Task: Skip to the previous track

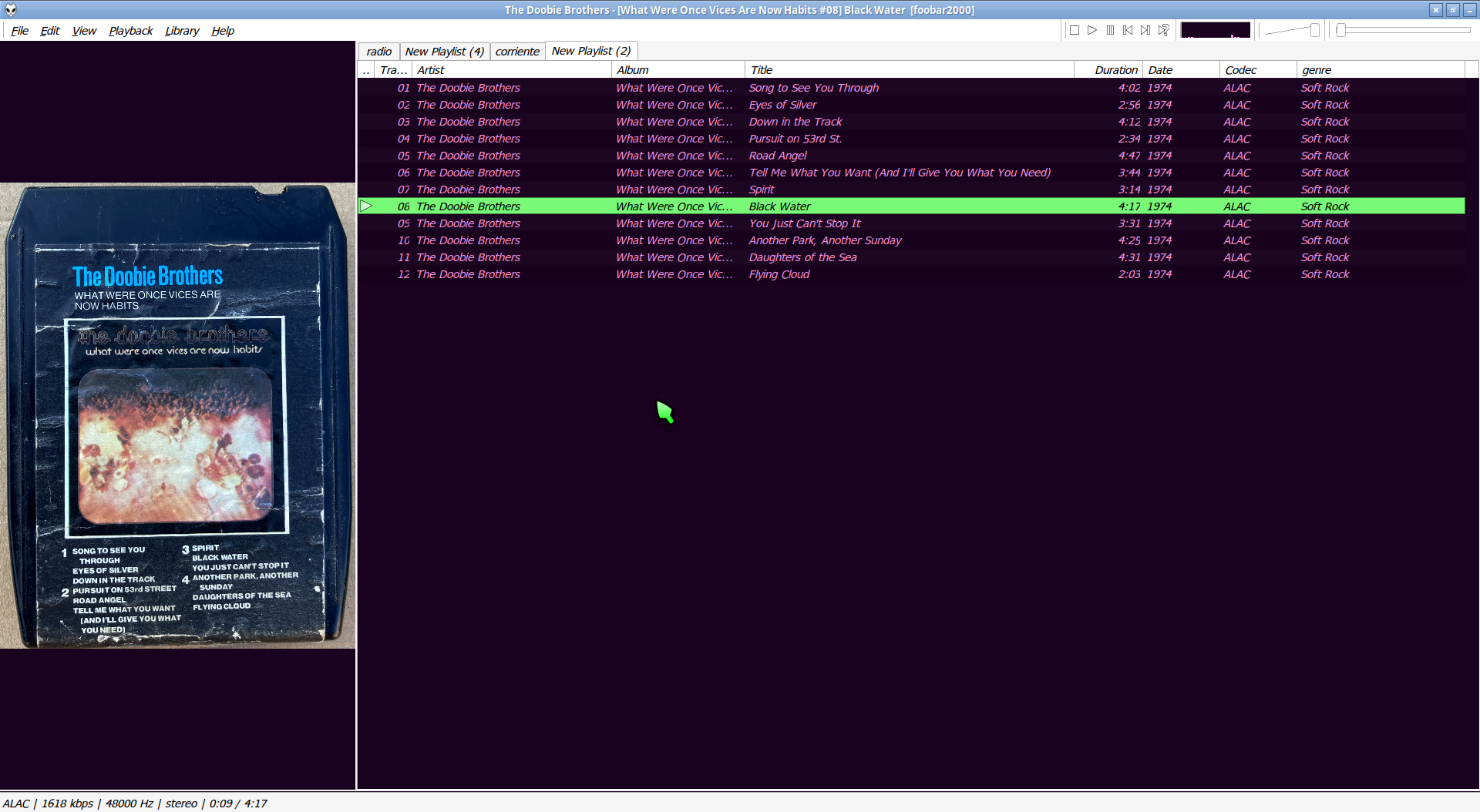Action: point(1128,30)
